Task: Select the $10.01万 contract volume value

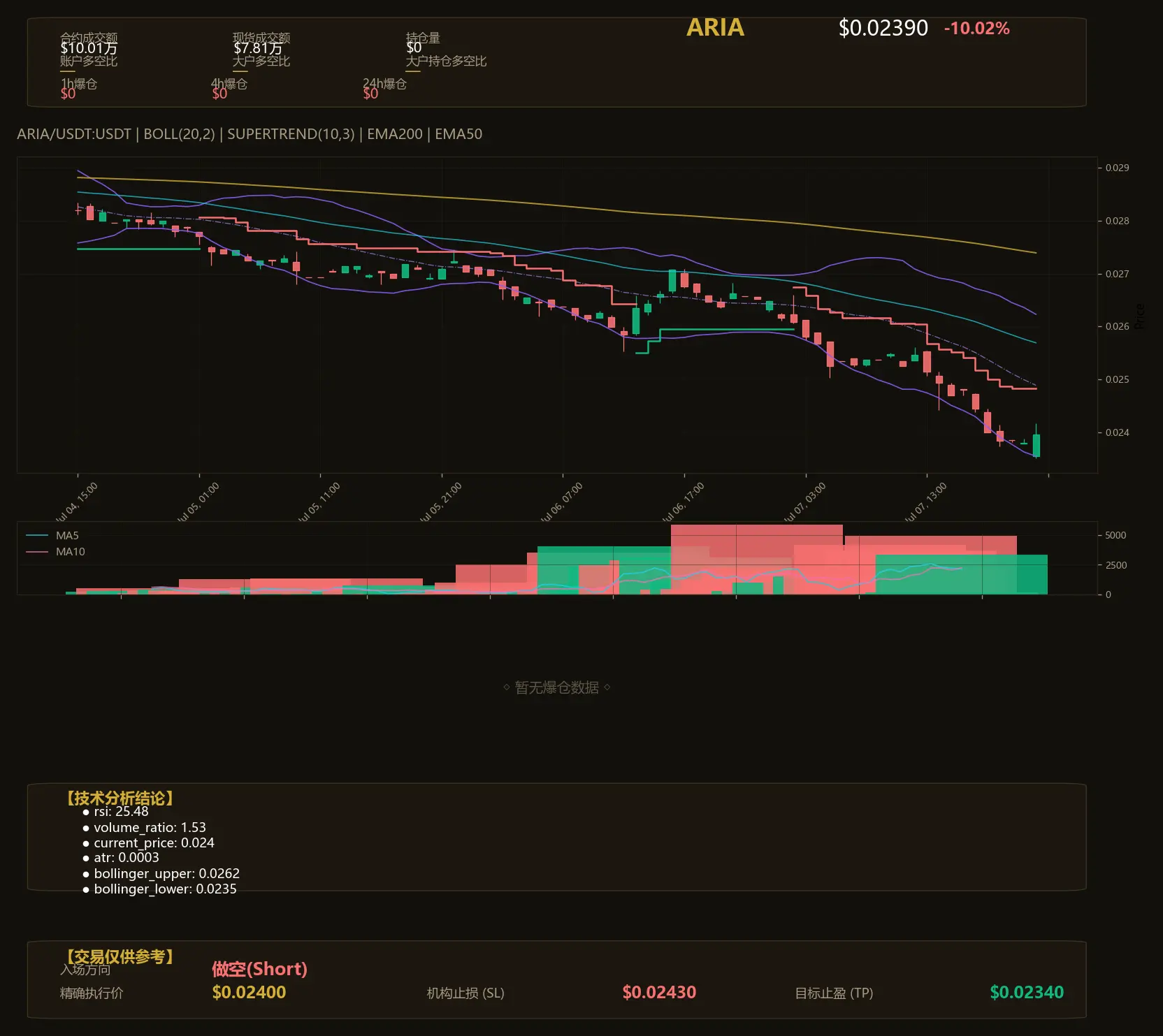Action: pos(89,48)
